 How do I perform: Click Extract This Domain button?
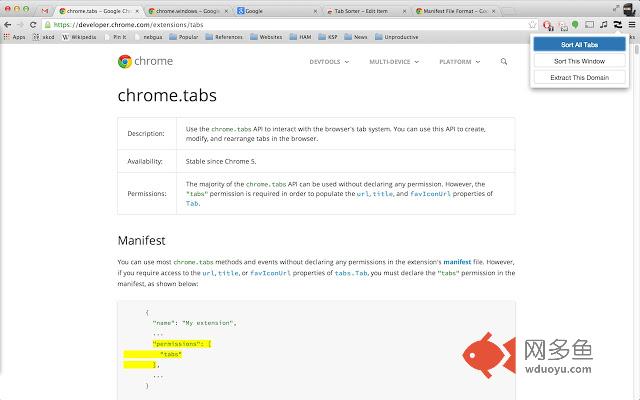click(579, 77)
